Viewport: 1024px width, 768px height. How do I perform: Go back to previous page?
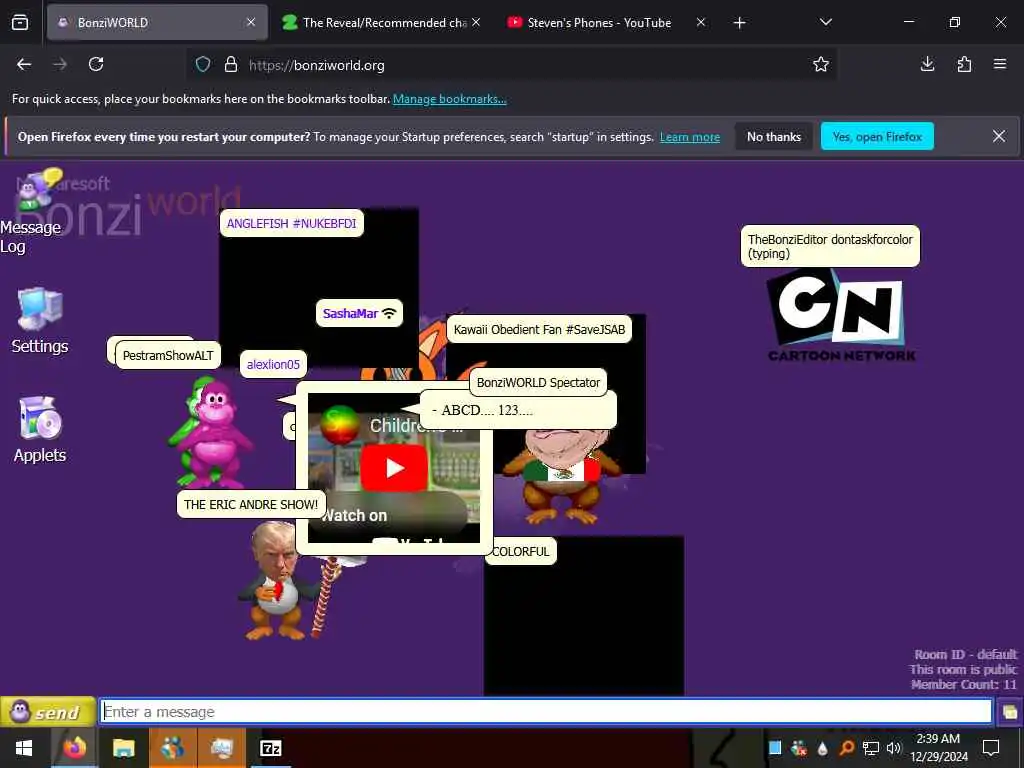[x=24, y=64]
